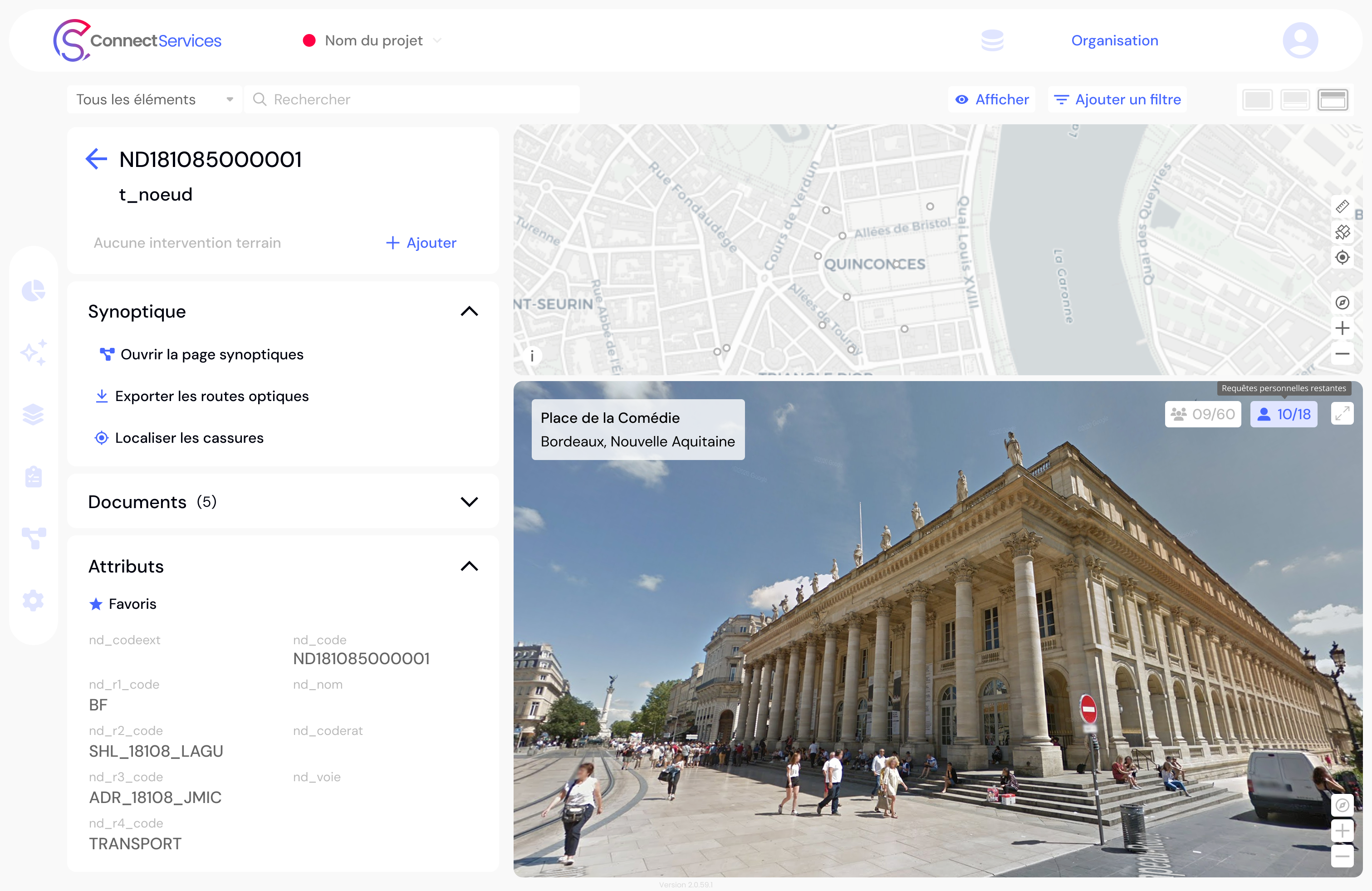
Task: Open the synoptic network sidebar icon
Action: [x=34, y=538]
